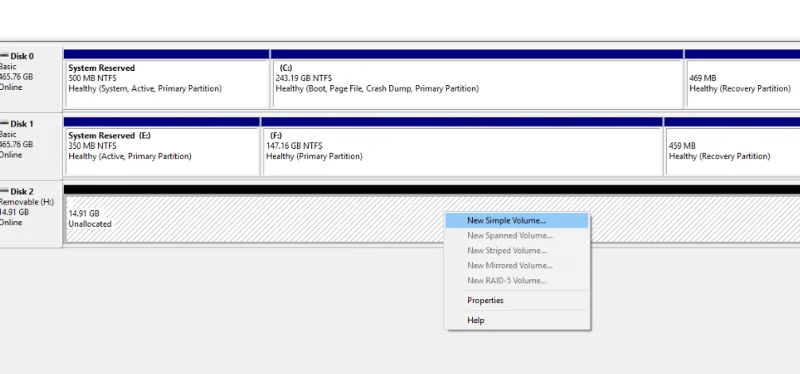The image size is (800, 374).
Task: Choose New Simple Volume from context menu
Action: [517, 221]
